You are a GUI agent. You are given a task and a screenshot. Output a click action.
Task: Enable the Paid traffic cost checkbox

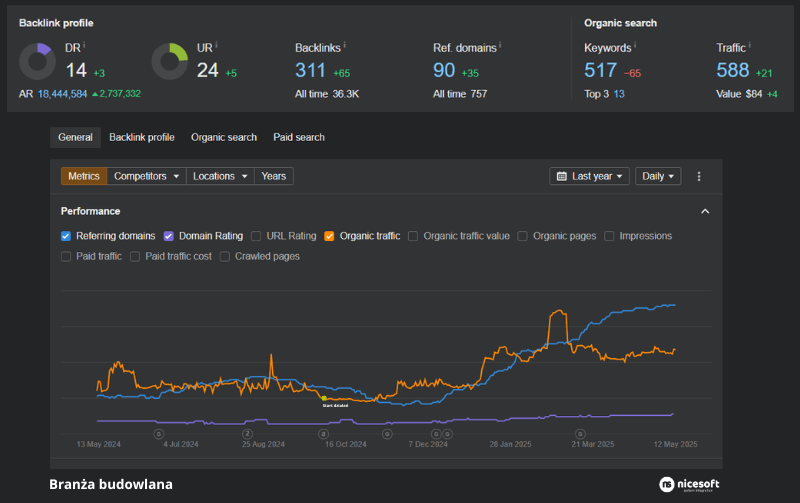pos(135,257)
